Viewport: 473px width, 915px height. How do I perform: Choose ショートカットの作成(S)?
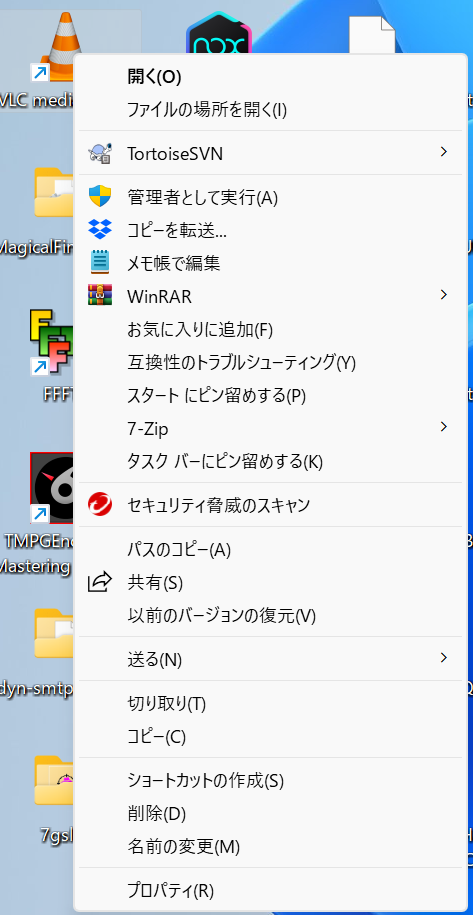(x=273, y=780)
